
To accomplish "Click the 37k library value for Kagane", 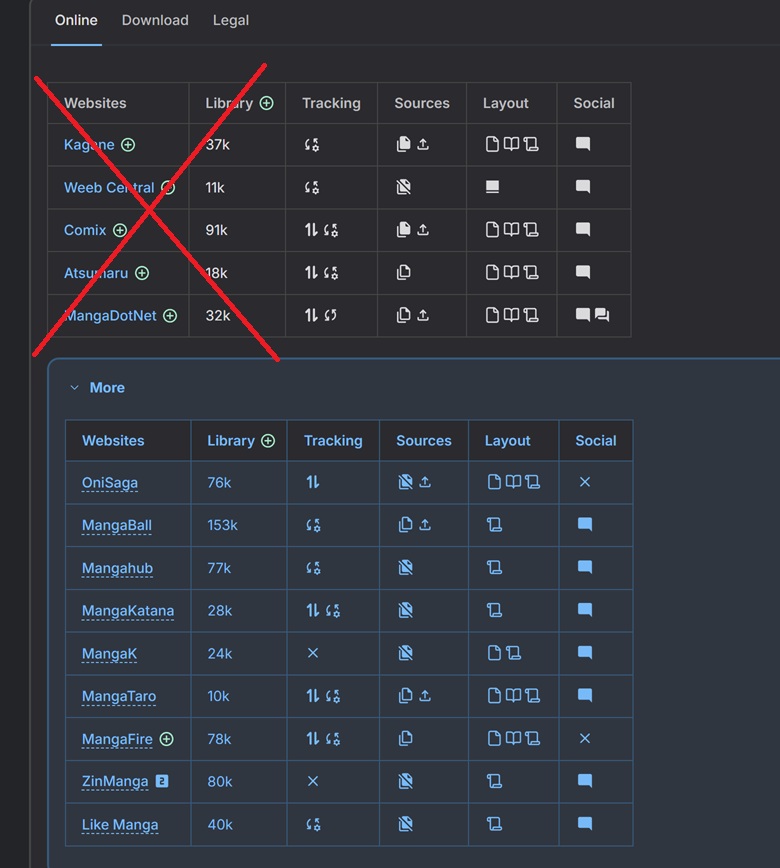I will pos(218,145).
